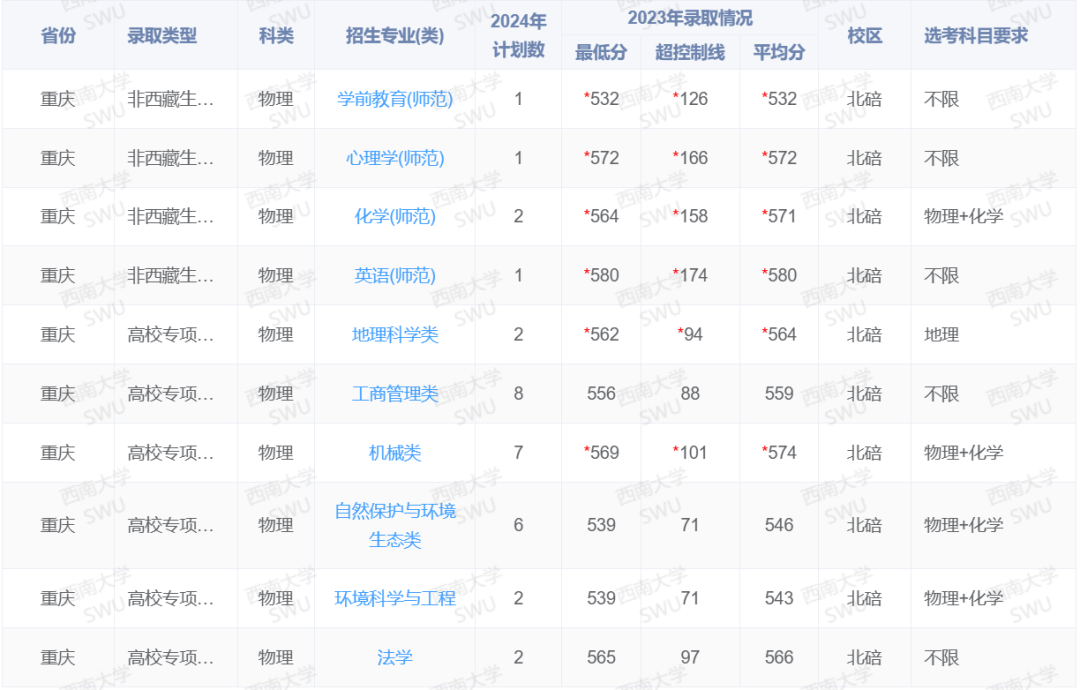Open the 工商管理类 major link
The width and height of the screenshot is (1080, 690).
pos(395,394)
